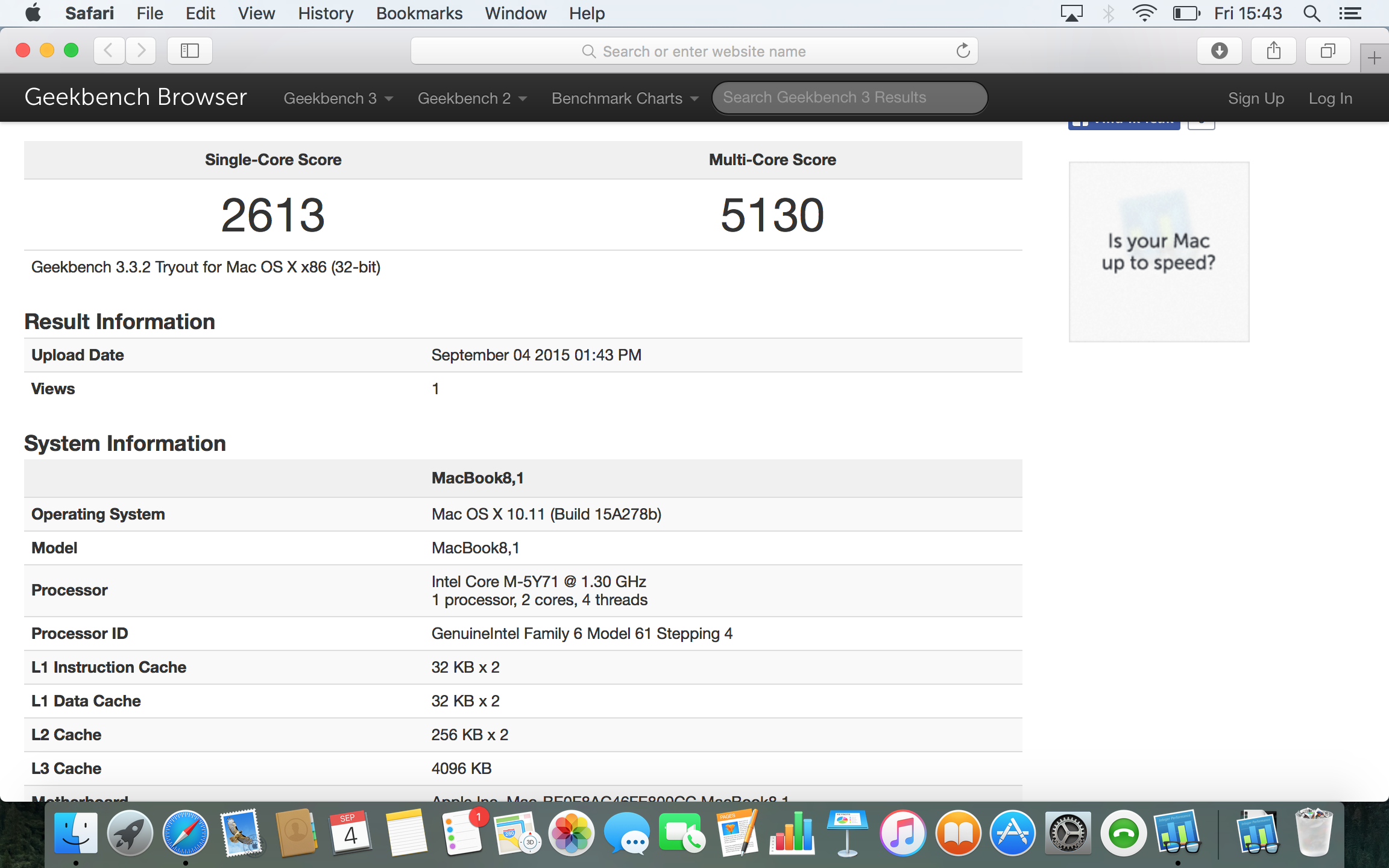
Task: Open the Safari File menu
Action: click(x=150, y=13)
